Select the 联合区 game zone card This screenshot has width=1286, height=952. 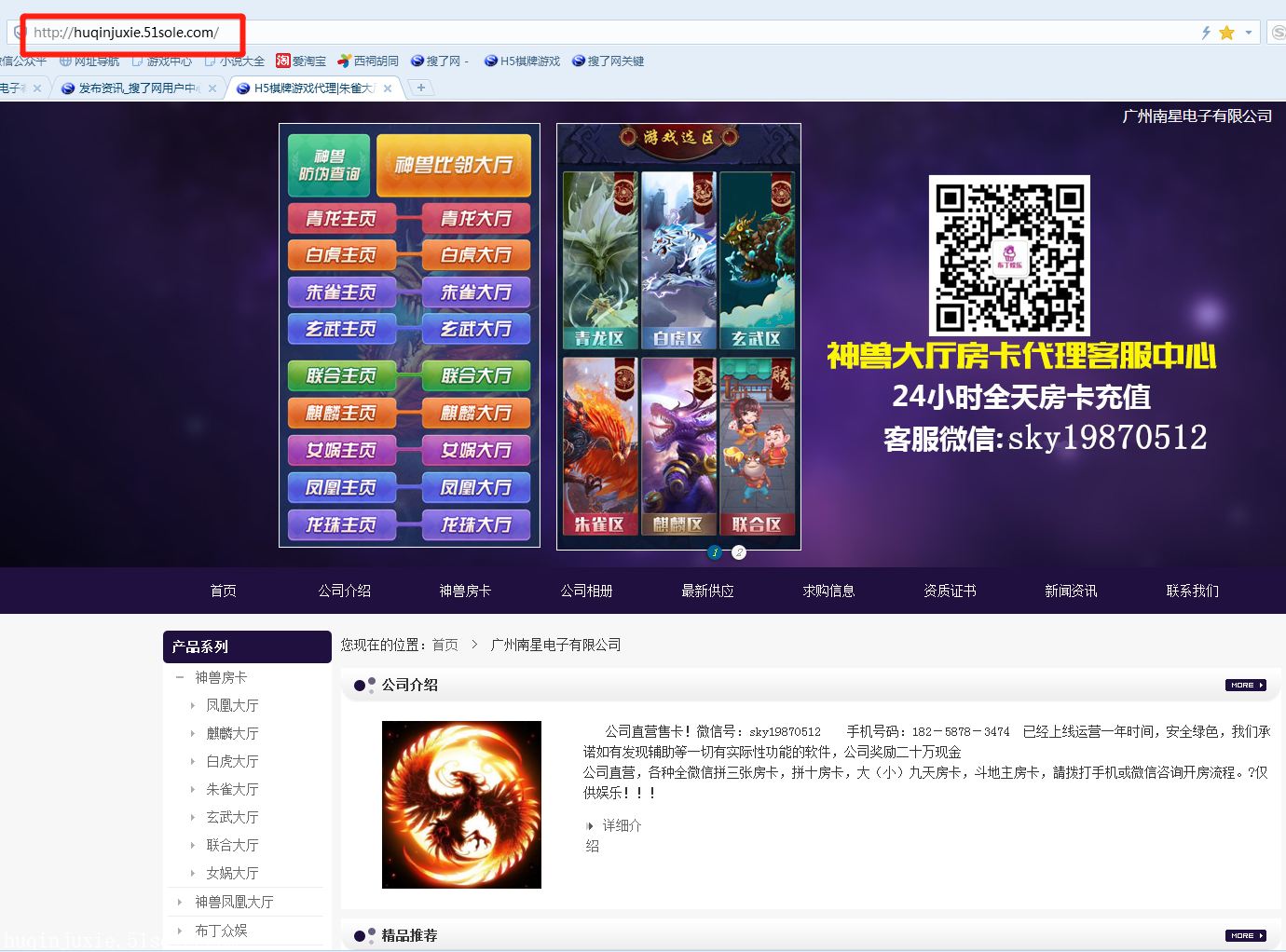click(757, 446)
